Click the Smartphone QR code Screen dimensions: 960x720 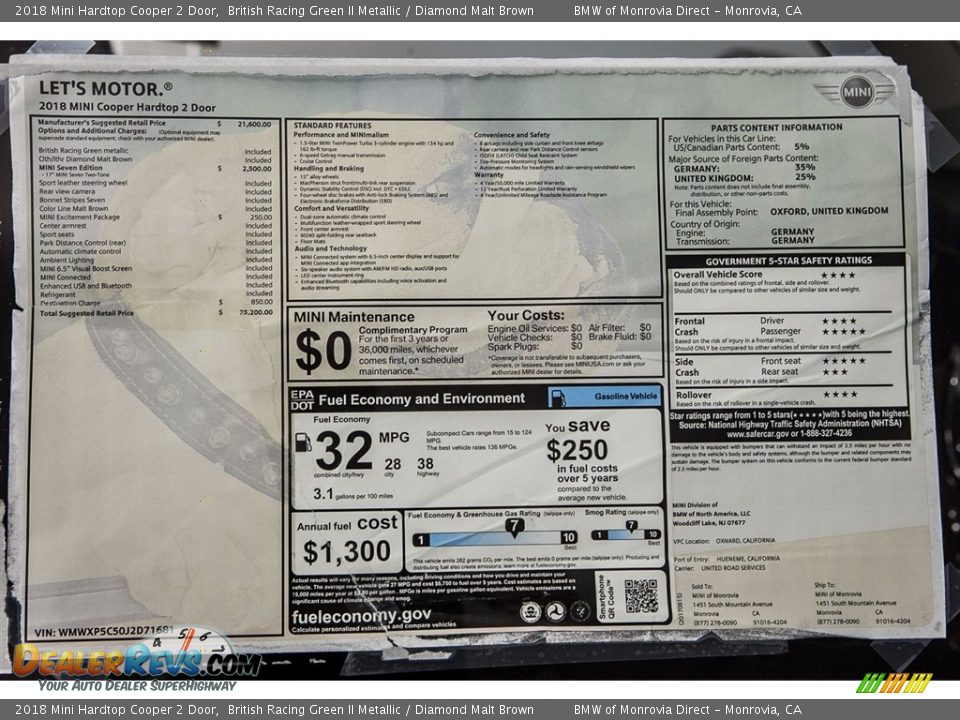pos(641,596)
